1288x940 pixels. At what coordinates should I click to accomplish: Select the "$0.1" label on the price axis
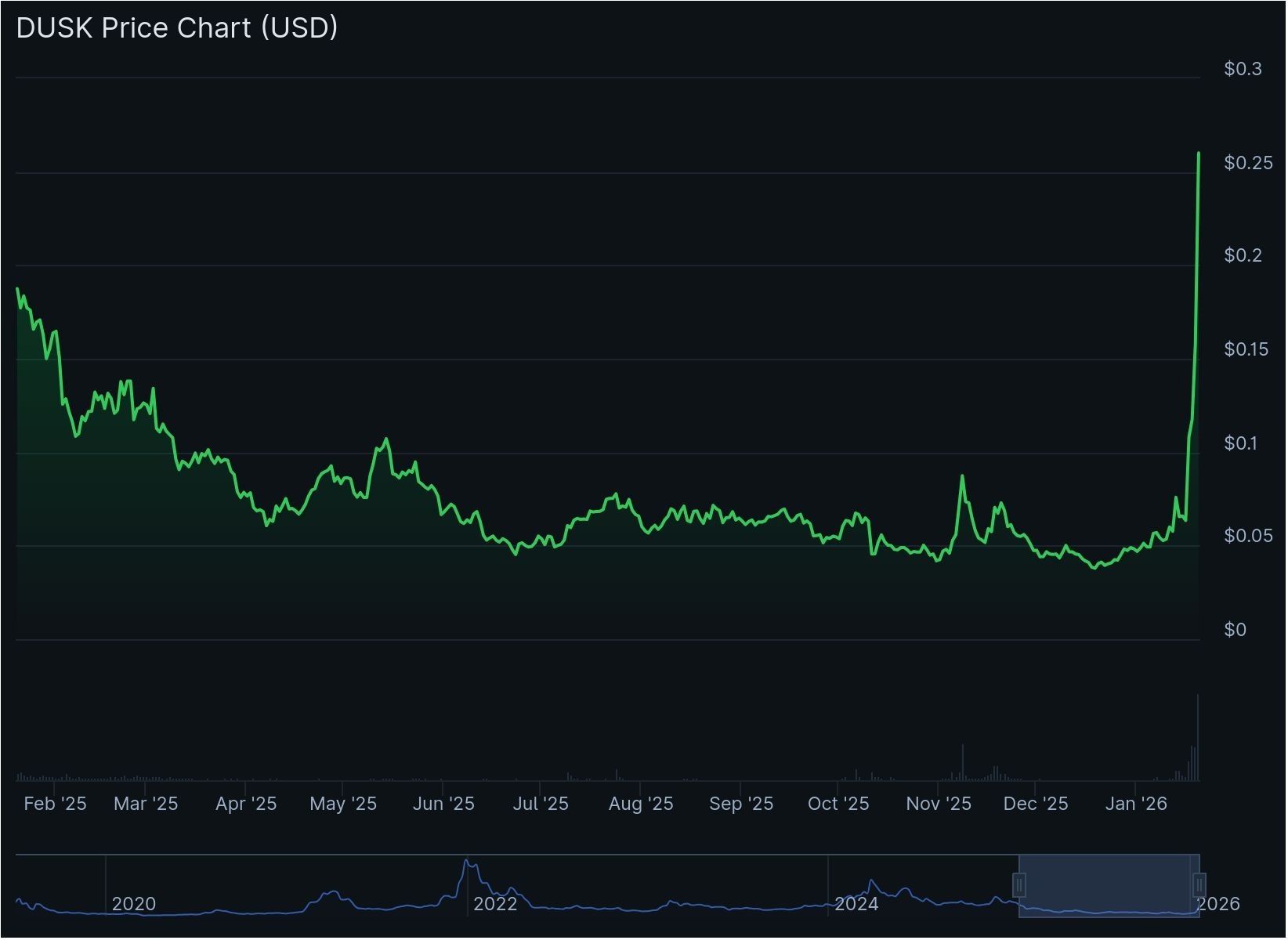coord(1241,443)
